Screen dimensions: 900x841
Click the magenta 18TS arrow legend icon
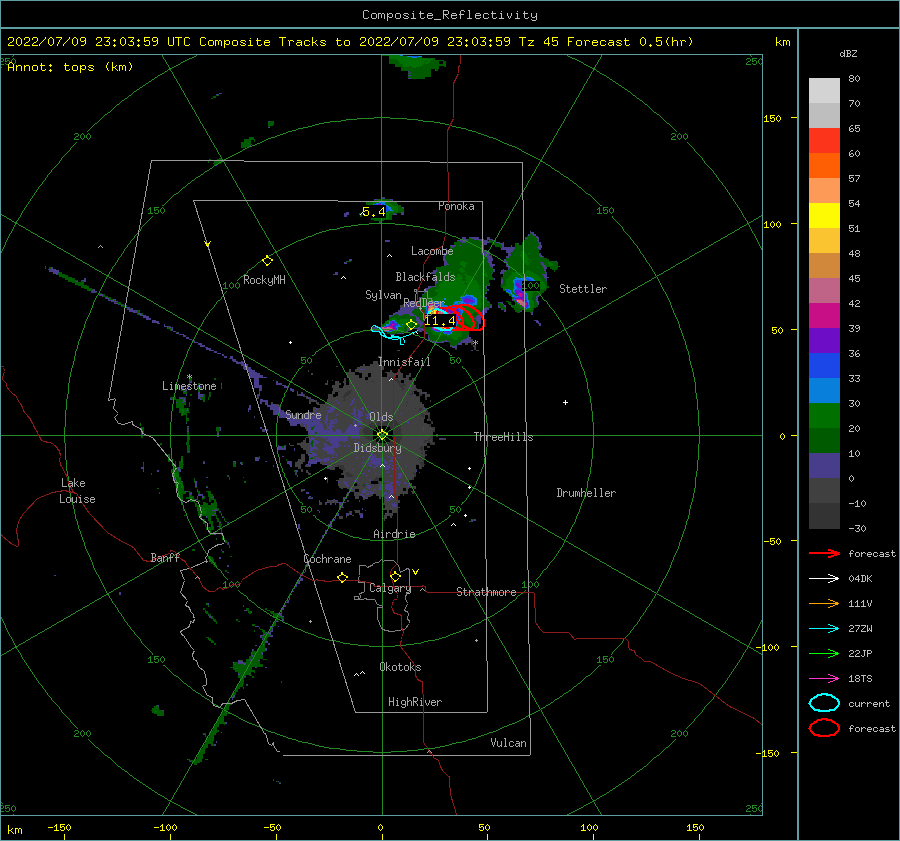tap(824, 679)
